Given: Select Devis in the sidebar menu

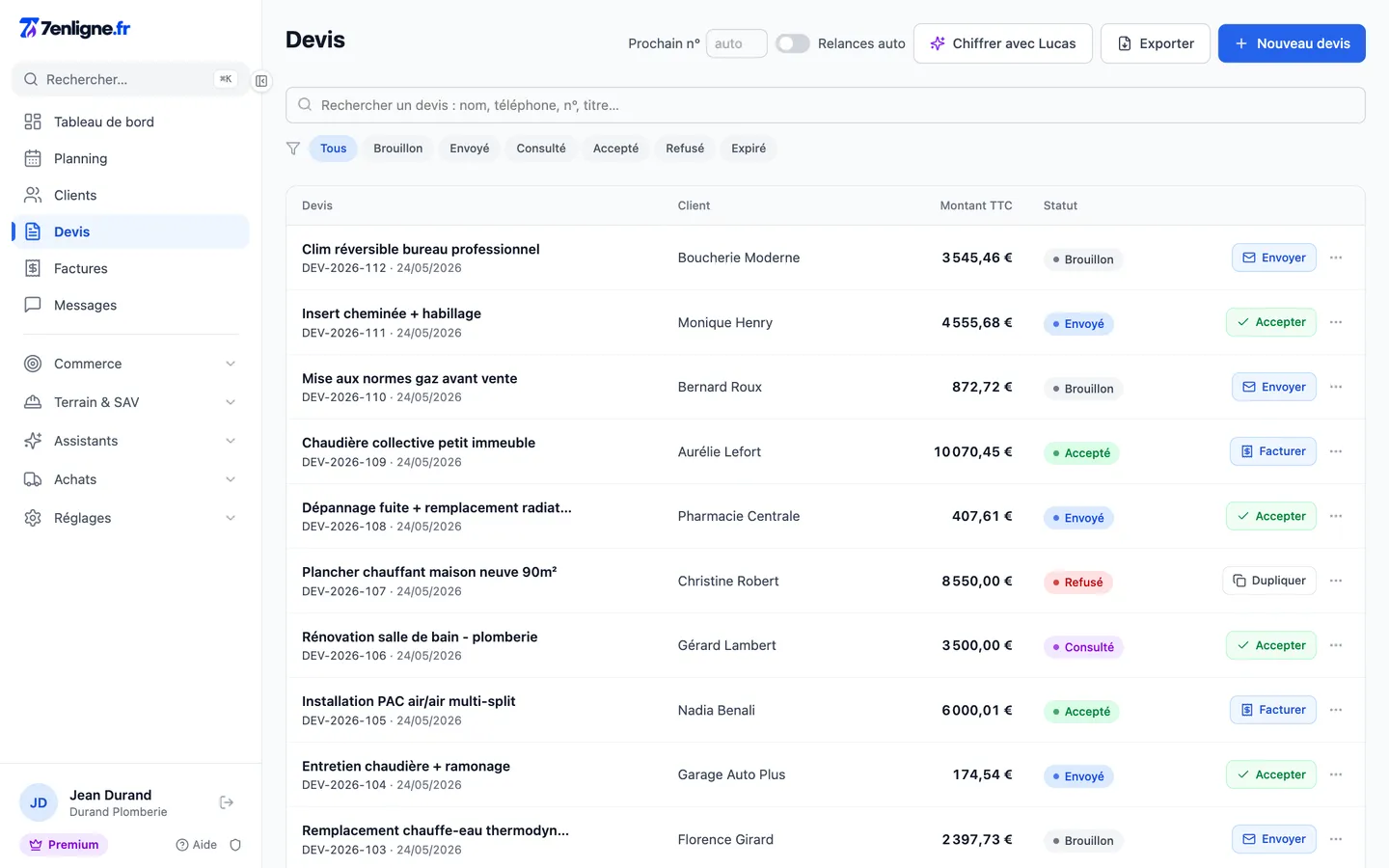Looking at the screenshot, I should [130, 231].
